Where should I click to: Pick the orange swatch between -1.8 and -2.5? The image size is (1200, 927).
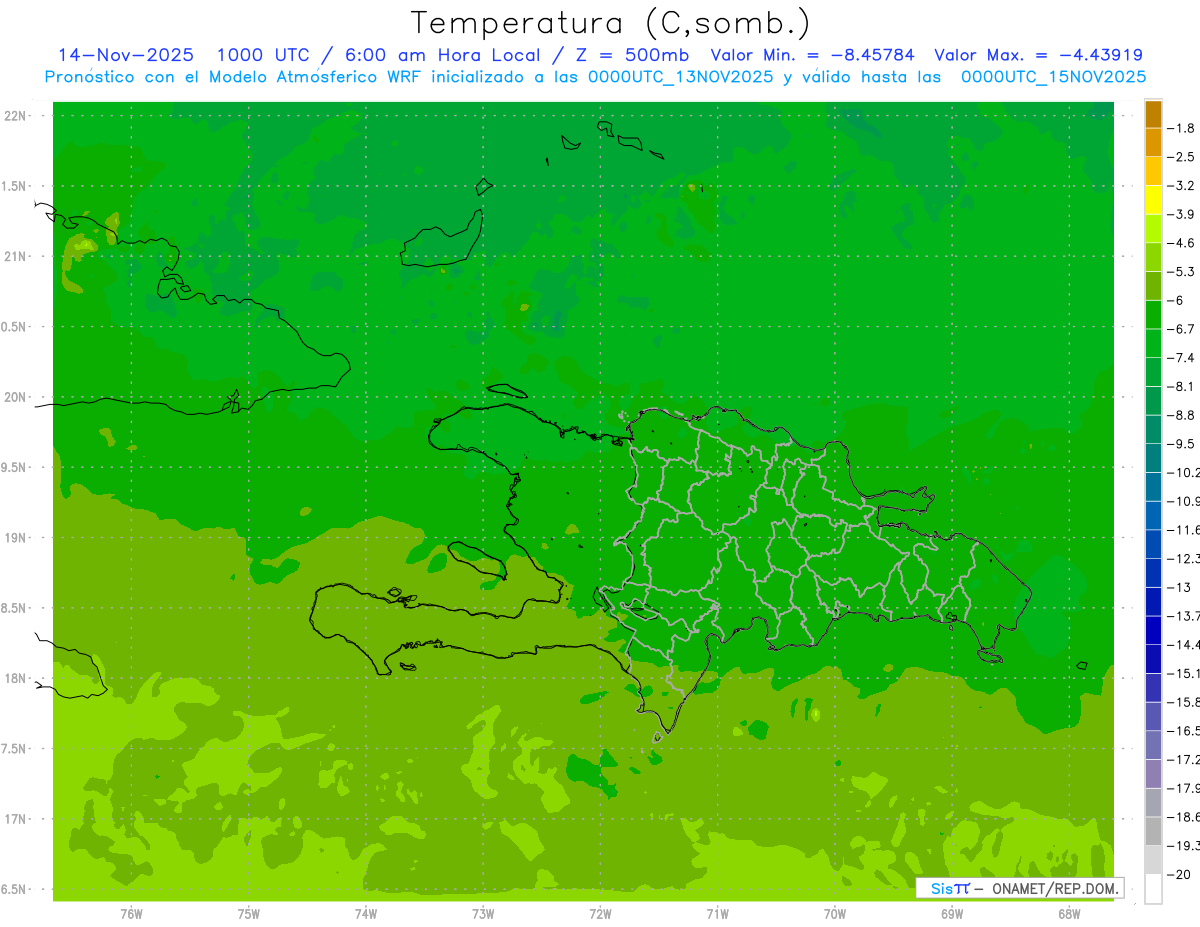[1153, 143]
